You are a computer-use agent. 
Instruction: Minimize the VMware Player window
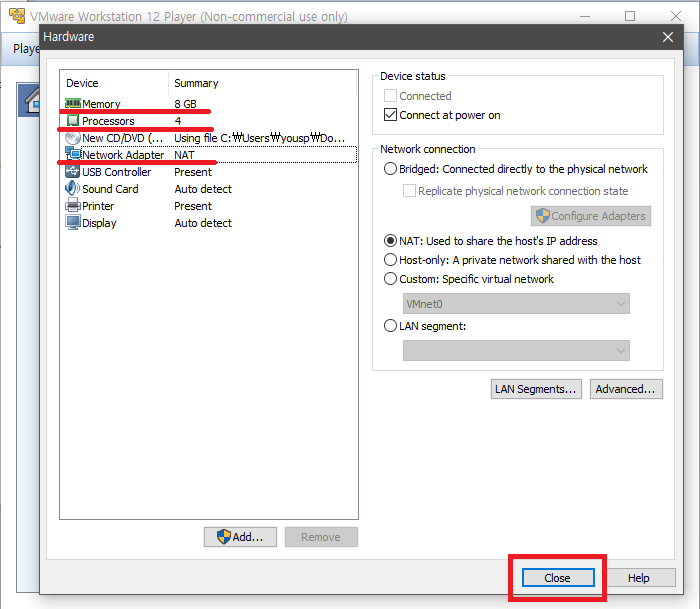pyautogui.click(x=585, y=16)
